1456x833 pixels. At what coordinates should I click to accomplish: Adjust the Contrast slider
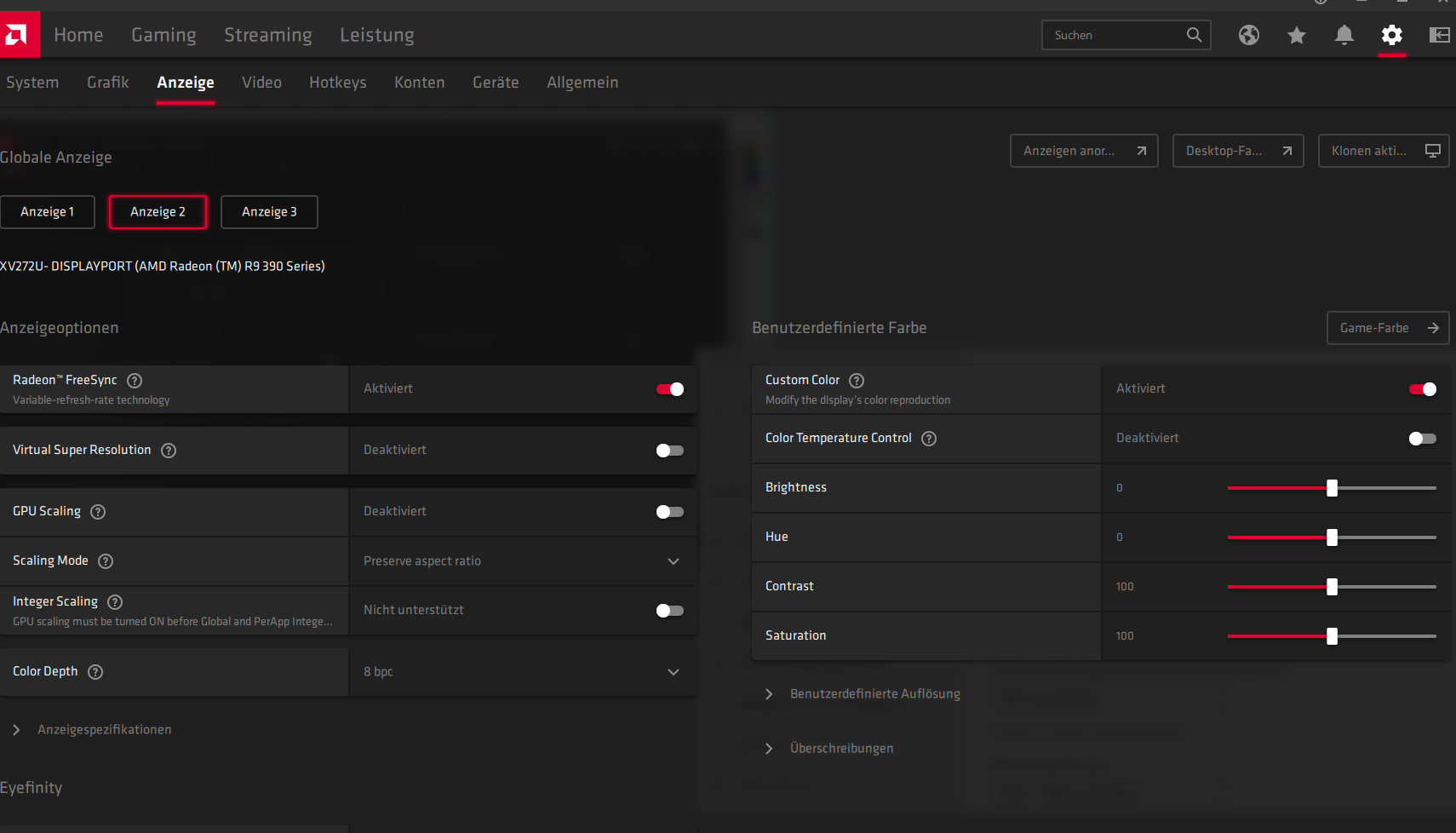(1332, 587)
